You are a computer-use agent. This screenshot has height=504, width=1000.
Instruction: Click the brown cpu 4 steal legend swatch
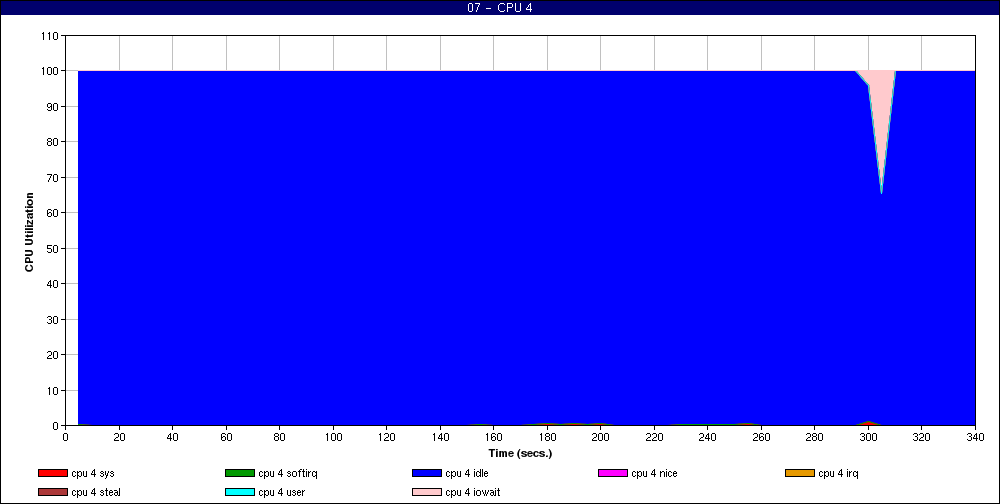tap(53, 492)
